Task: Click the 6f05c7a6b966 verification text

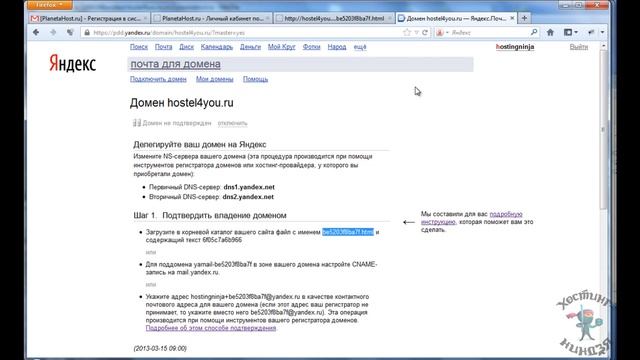Action: coord(222,240)
